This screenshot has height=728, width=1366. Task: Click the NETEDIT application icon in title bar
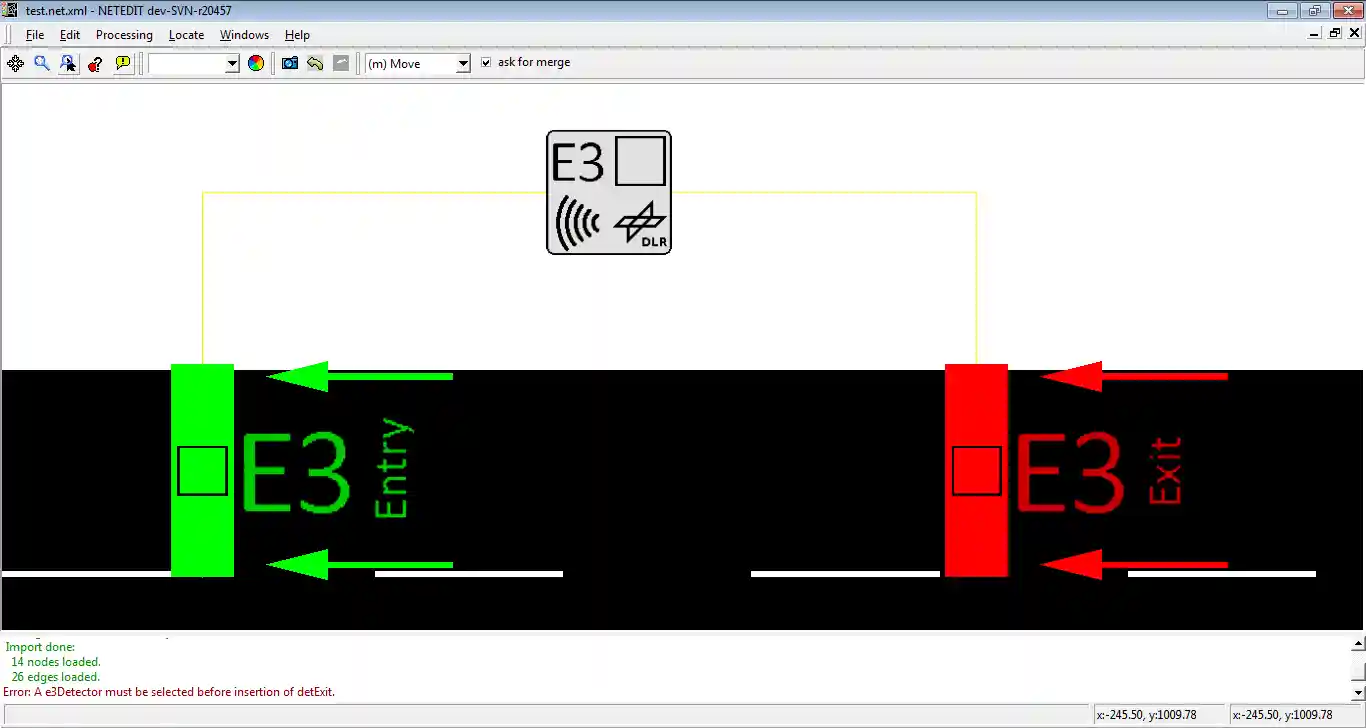[x=11, y=10]
